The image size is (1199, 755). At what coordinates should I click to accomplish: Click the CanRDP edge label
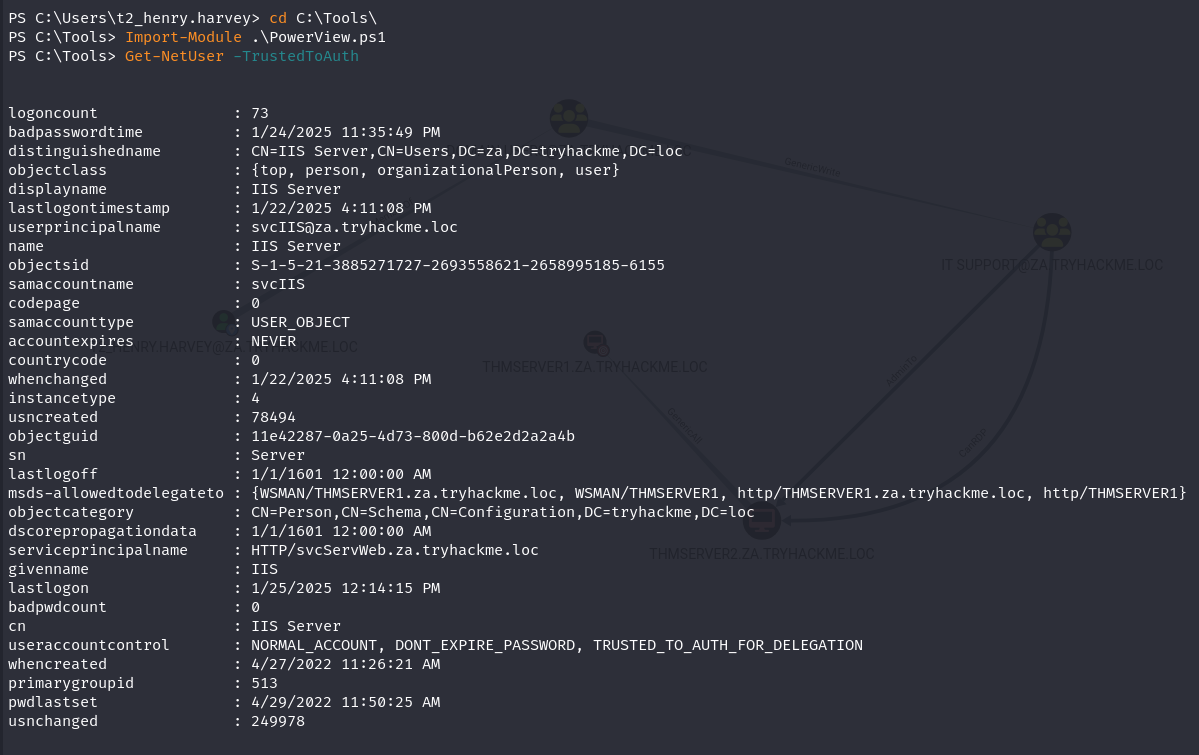tap(972, 443)
